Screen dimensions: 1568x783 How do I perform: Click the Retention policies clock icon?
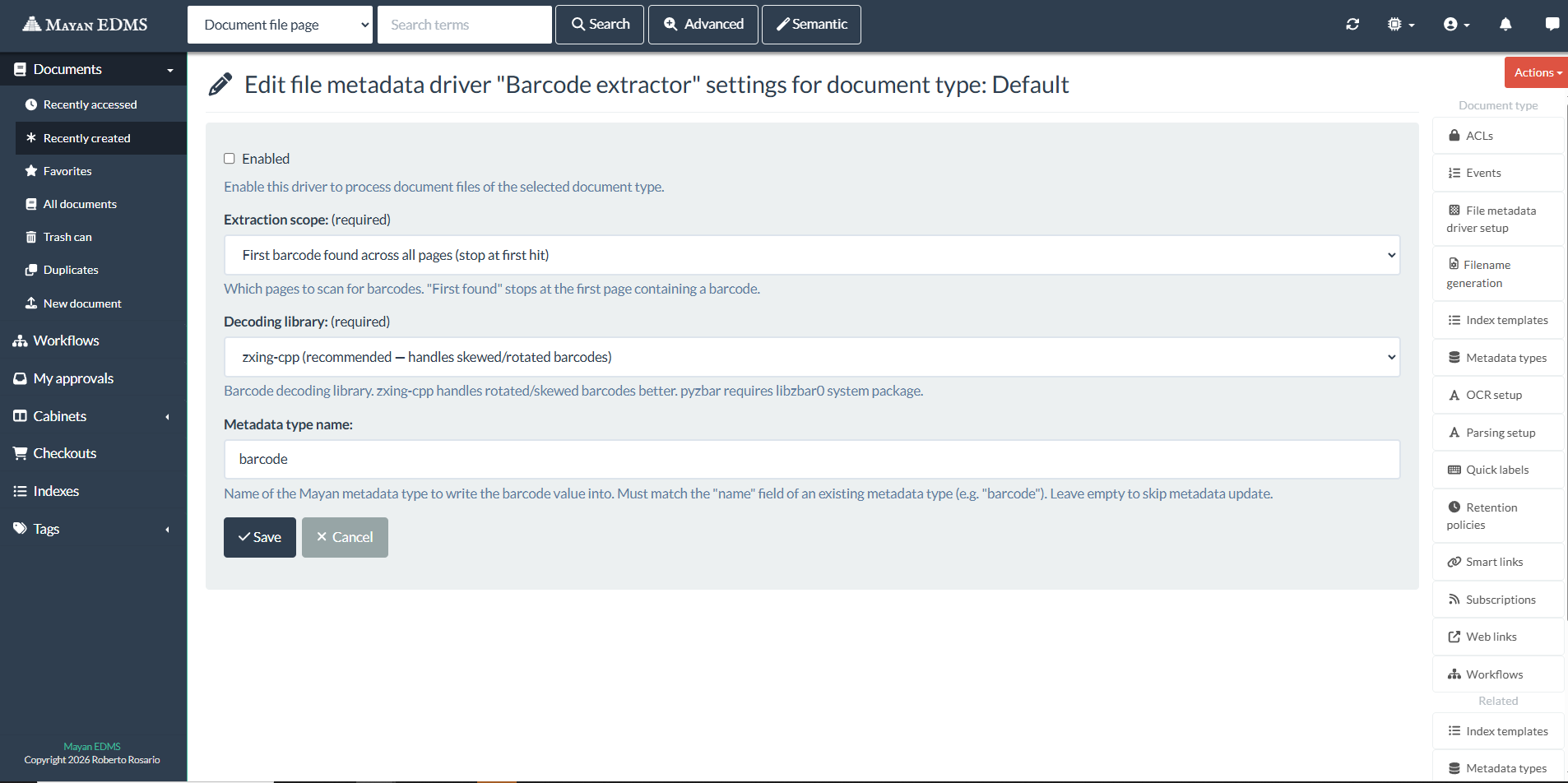click(1454, 507)
